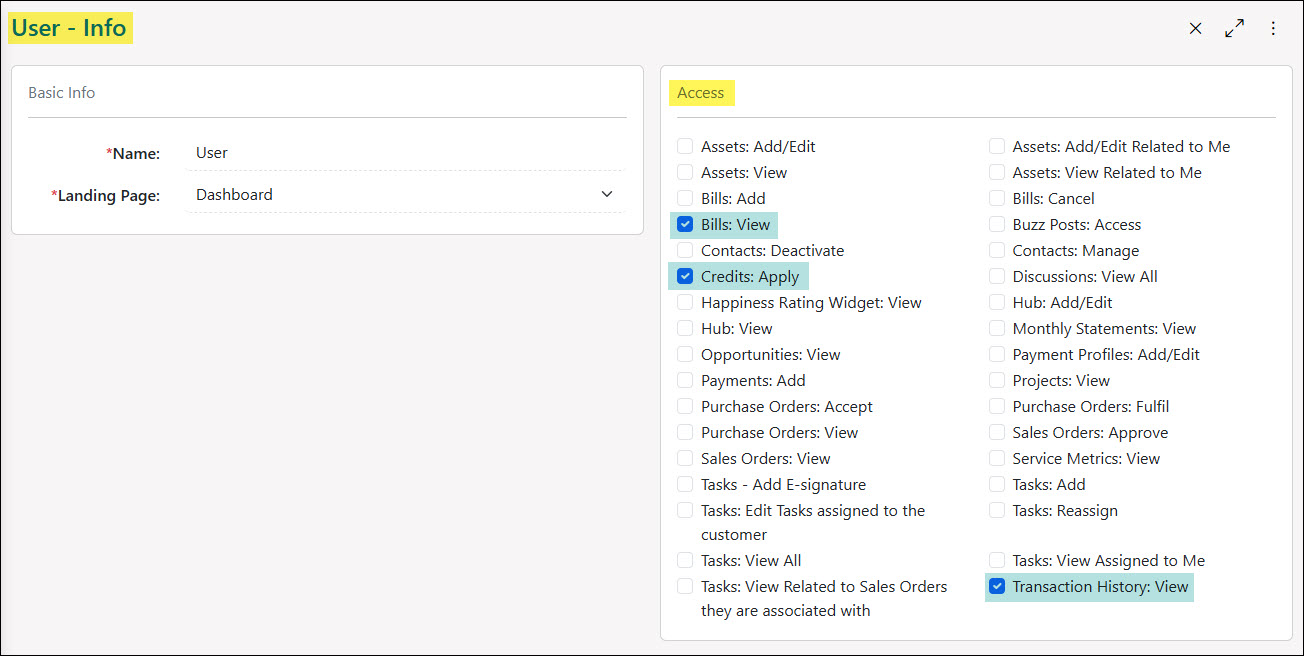Image resolution: width=1304 pixels, height=656 pixels.
Task: Enable Buzz Posts: Access
Action: [x=996, y=224]
